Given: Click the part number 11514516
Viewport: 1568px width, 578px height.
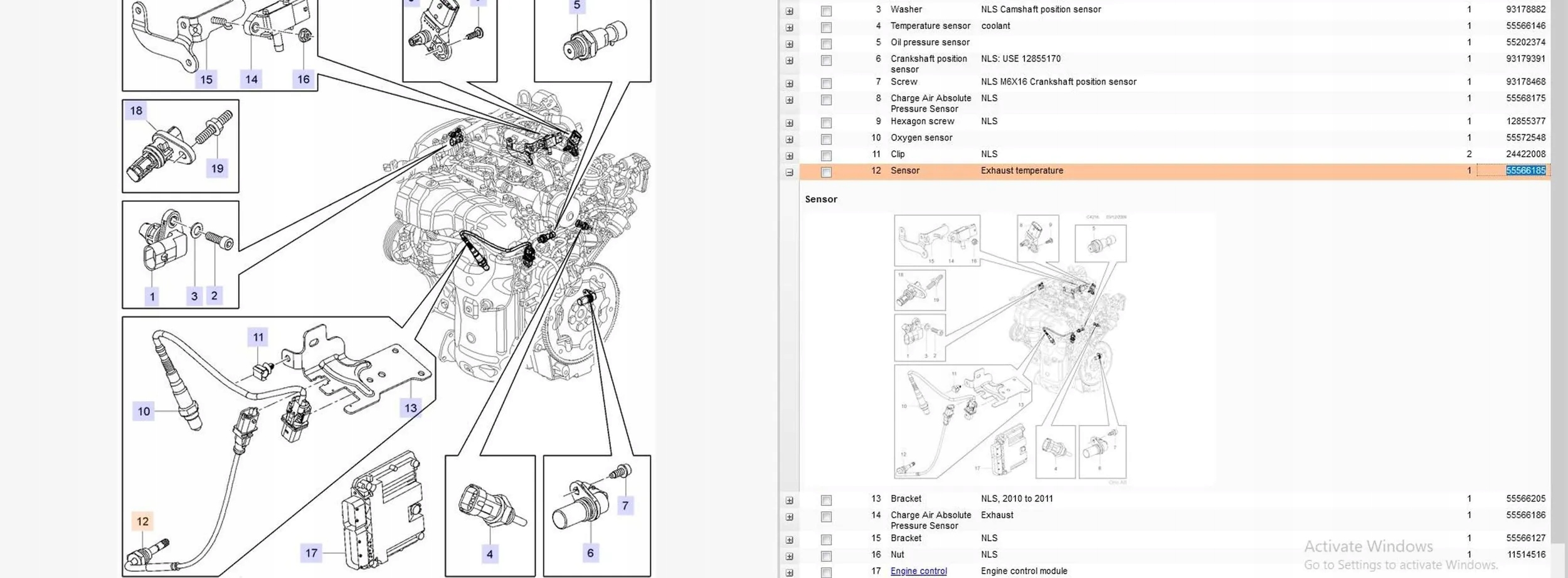Looking at the screenshot, I should (1526, 554).
